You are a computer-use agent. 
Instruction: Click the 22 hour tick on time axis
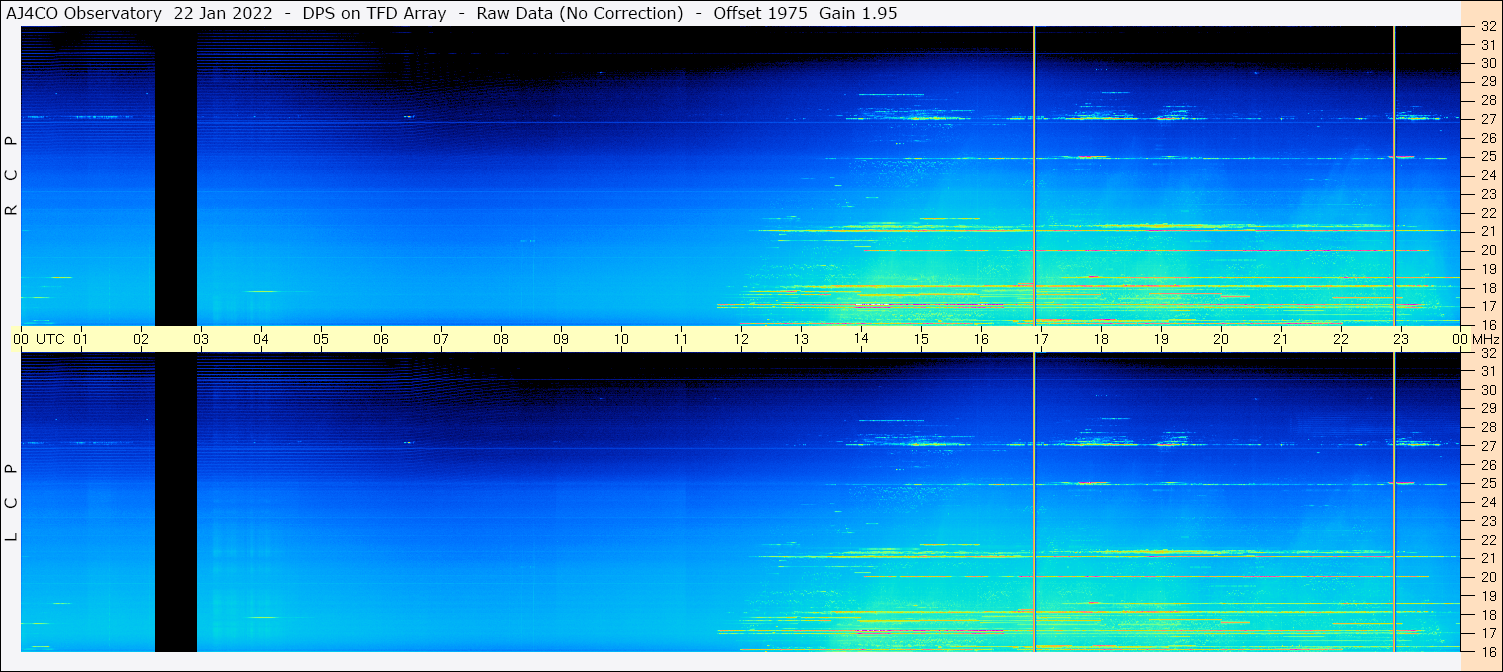click(x=1341, y=339)
